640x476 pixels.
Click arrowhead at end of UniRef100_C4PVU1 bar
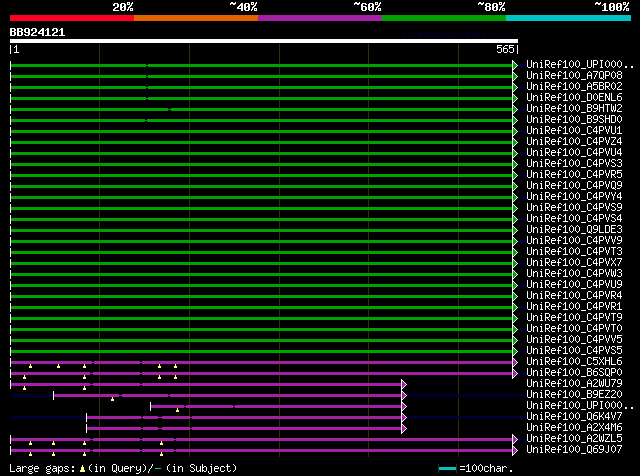point(515,130)
